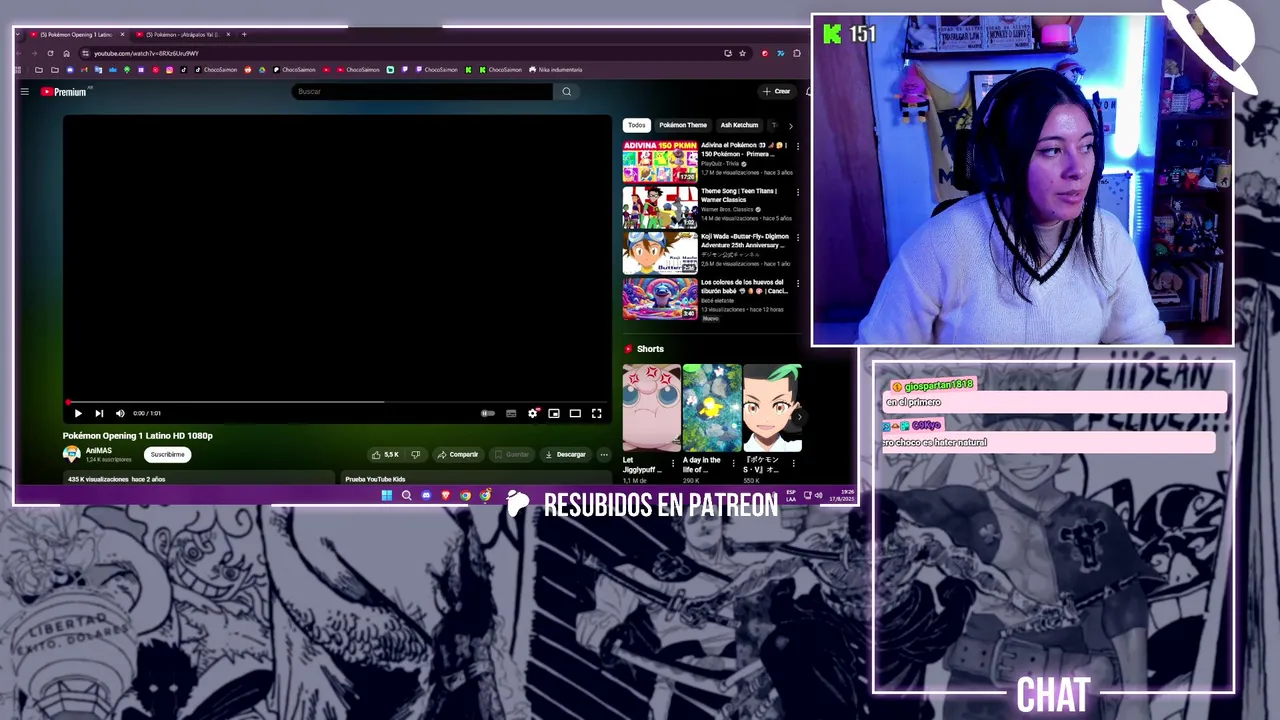
Task: Show next Shorts with arrow
Action: point(798,415)
